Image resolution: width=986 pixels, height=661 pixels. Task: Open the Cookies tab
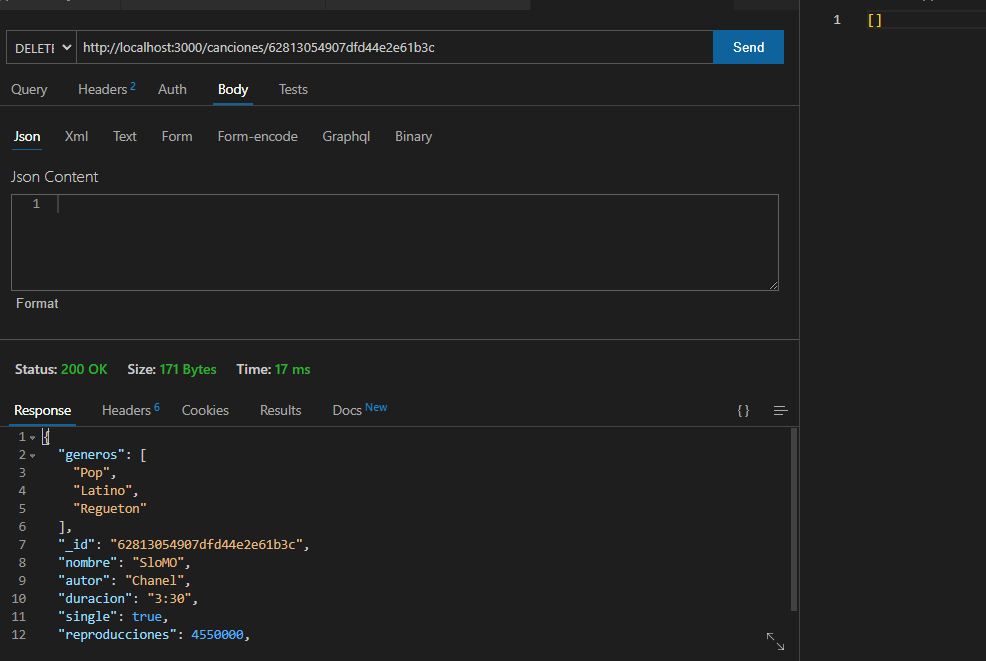(x=205, y=410)
